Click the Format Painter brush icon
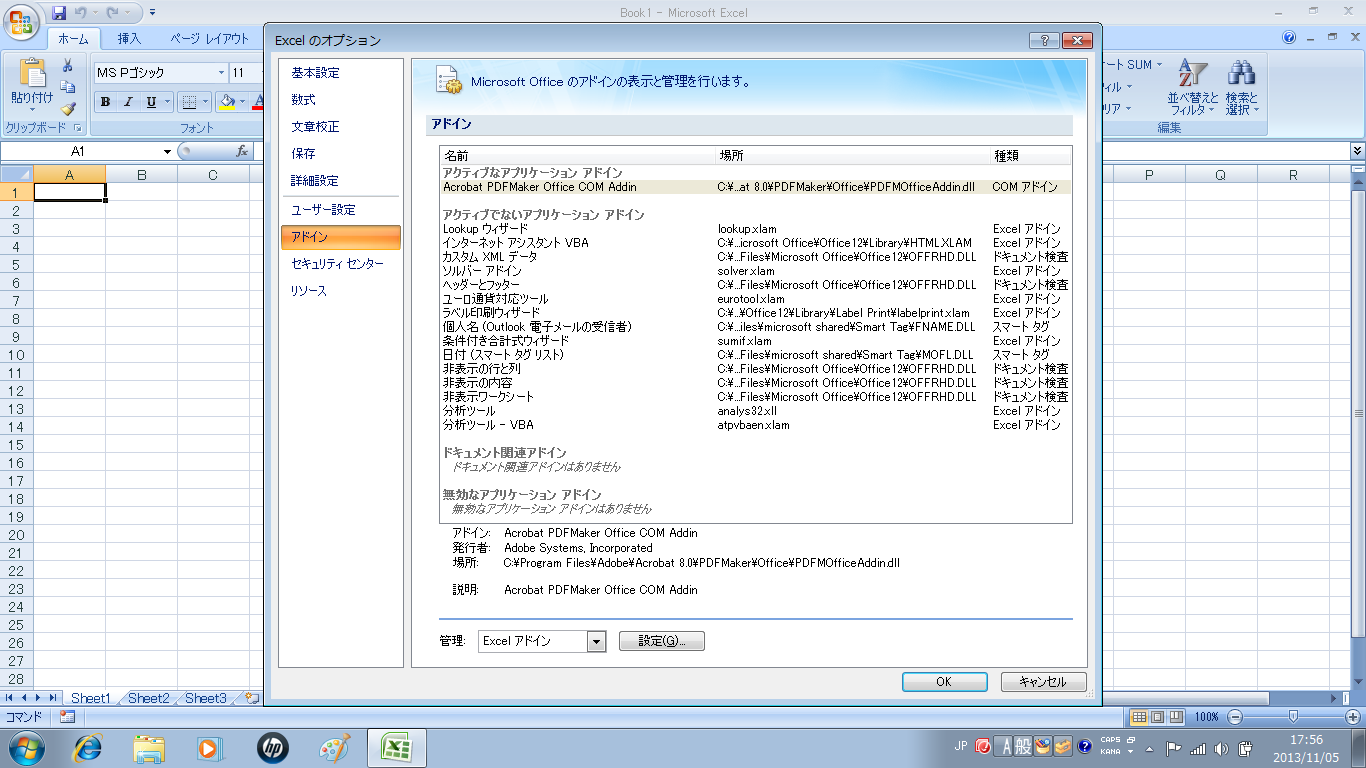Screen dimensions: 1366x768 click(68, 108)
